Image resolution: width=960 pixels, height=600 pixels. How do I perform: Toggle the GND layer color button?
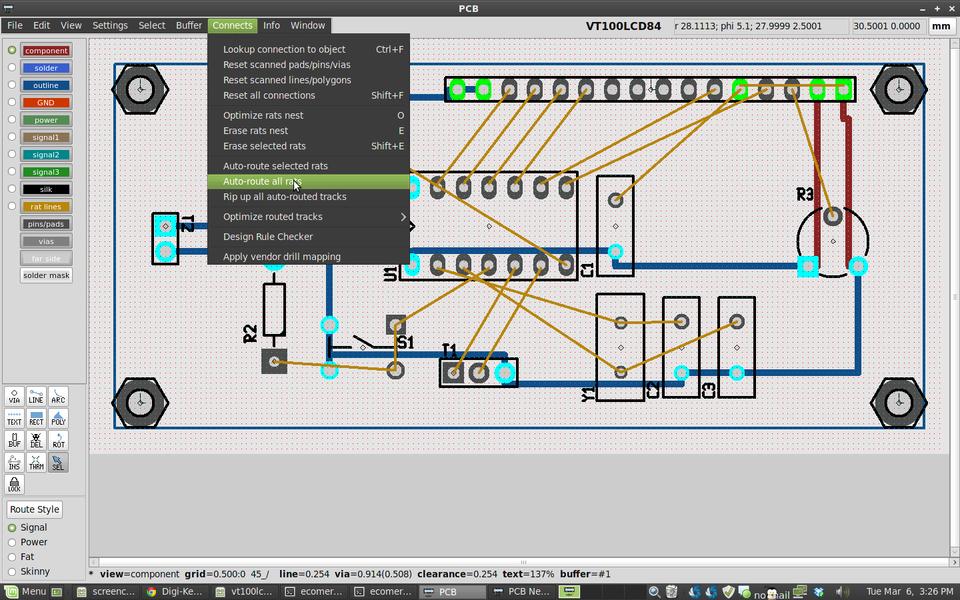click(x=46, y=103)
